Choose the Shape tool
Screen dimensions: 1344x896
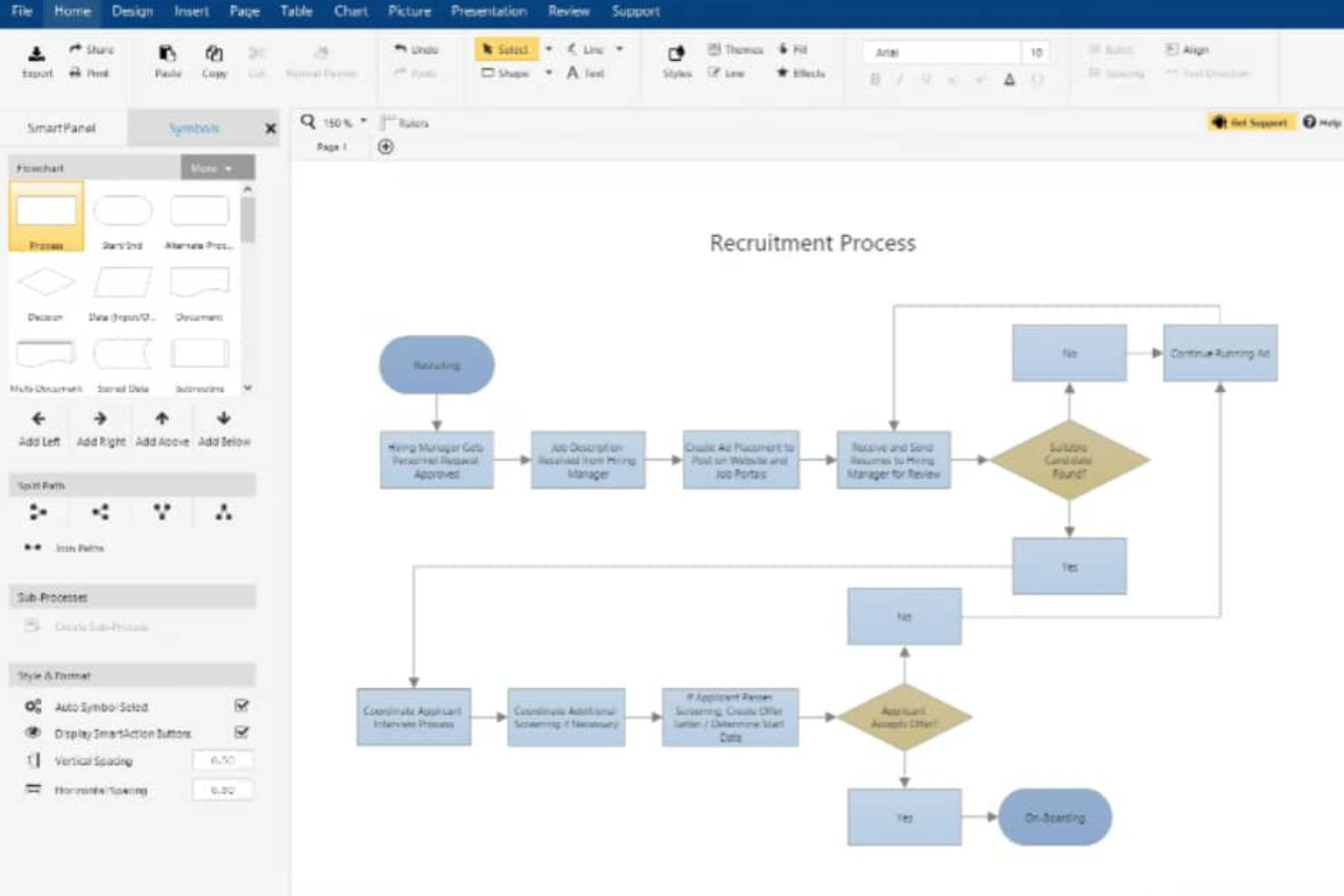click(x=506, y=73)
